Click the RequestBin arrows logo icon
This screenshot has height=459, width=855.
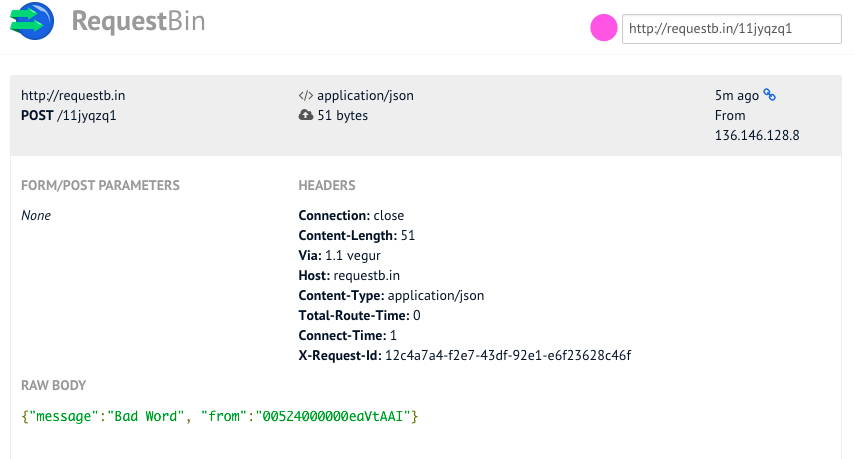pos(32,21)
